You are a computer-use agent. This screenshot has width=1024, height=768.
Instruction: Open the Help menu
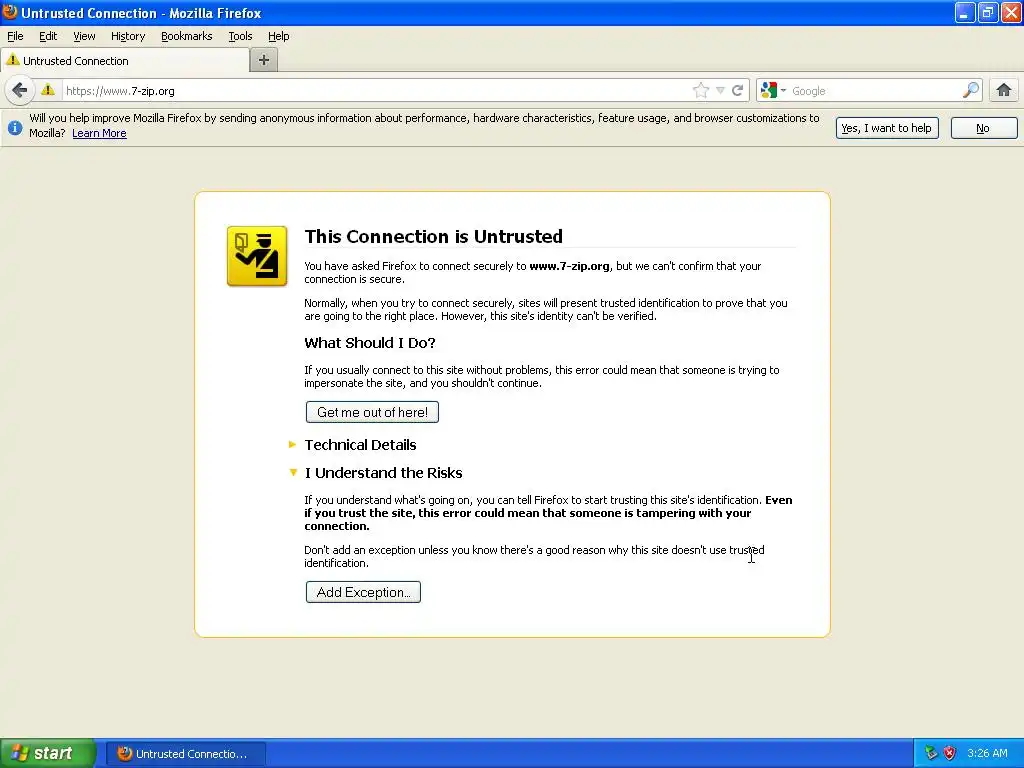(279, 36)
